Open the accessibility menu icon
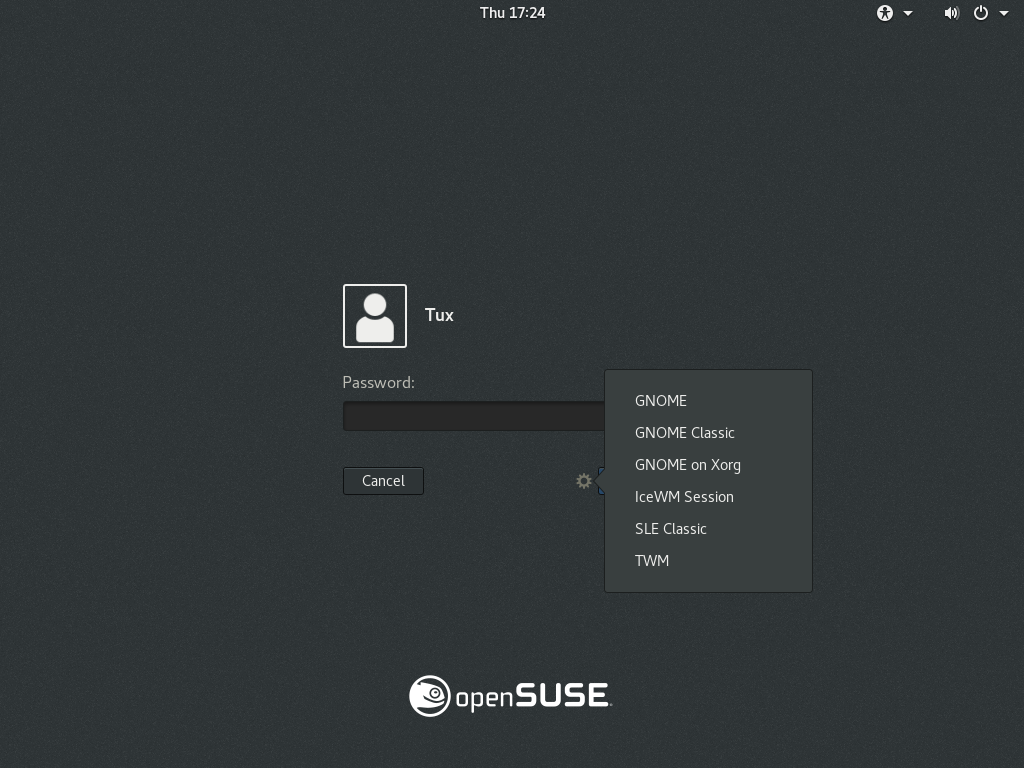Viewport: 1024px width, 768px height. (885, 13)
